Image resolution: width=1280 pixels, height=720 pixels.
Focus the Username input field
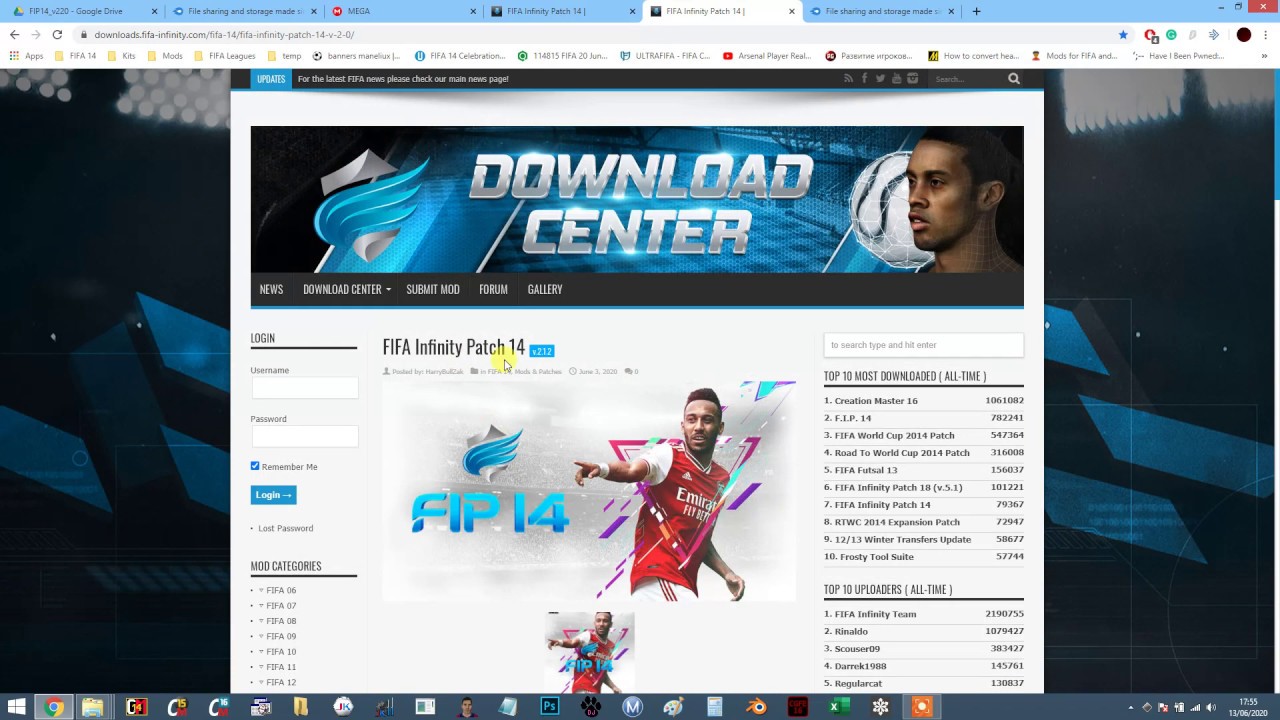[304, 388]
